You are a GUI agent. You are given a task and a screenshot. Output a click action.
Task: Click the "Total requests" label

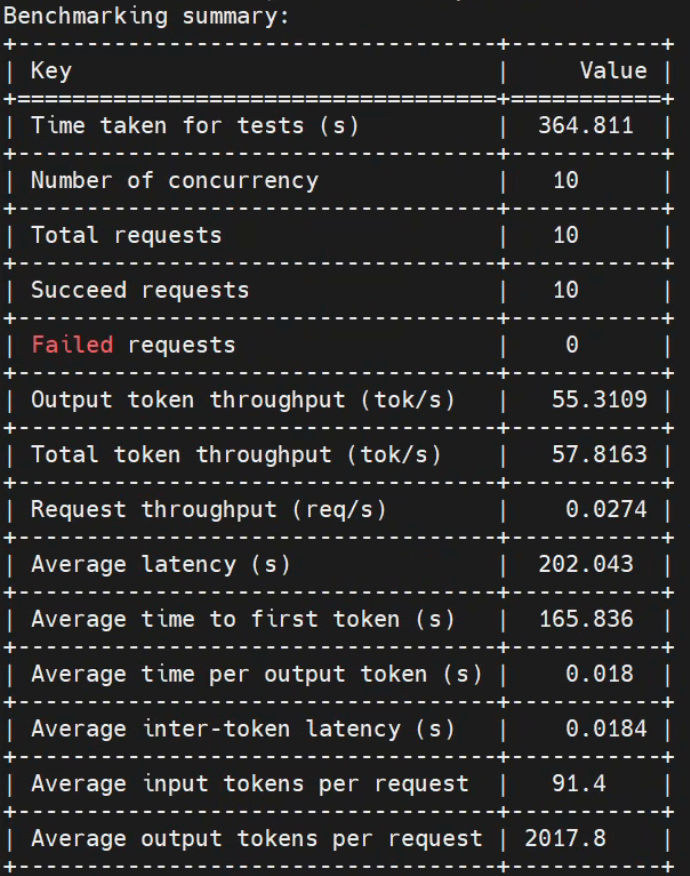[x=126, y=236]
